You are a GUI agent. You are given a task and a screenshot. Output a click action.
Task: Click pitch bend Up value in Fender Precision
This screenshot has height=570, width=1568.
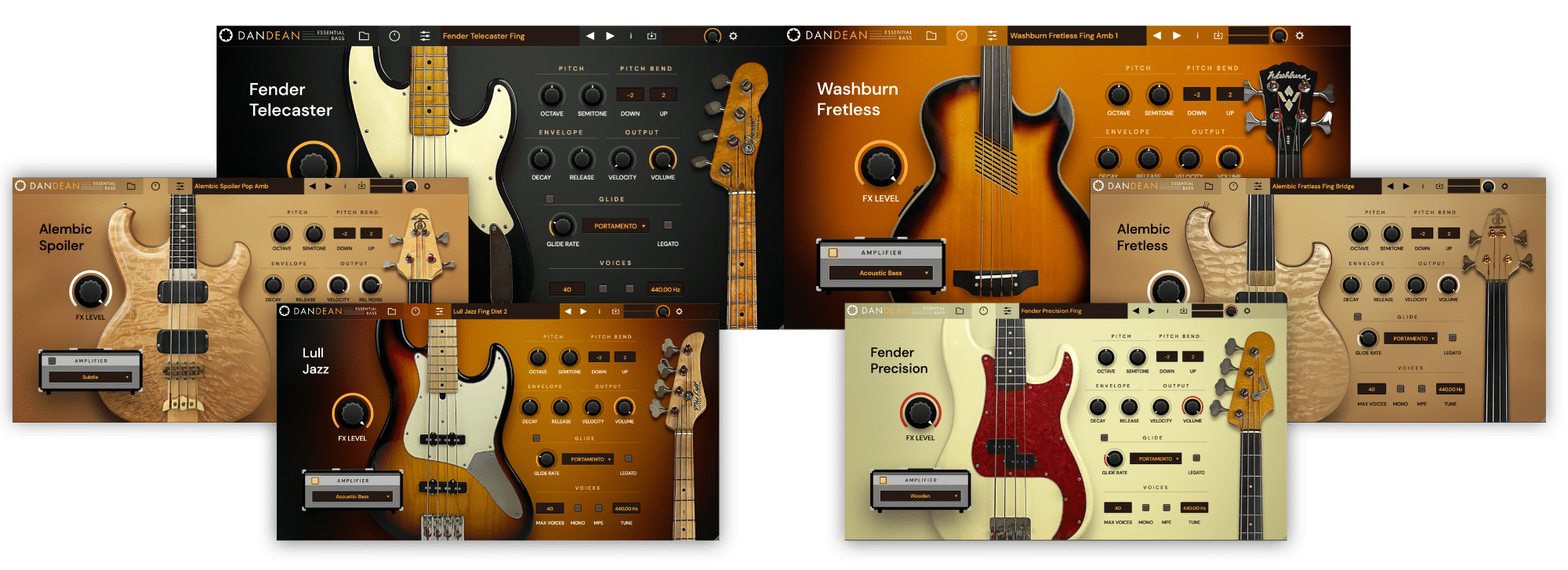[x=1192, y=357]
